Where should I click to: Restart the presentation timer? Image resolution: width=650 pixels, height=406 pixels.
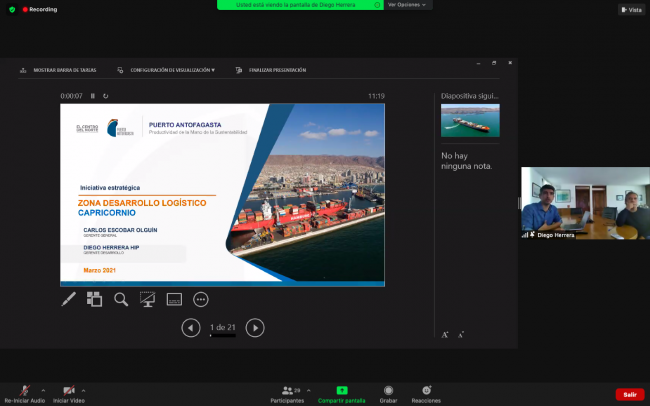[x=105, y=96]
